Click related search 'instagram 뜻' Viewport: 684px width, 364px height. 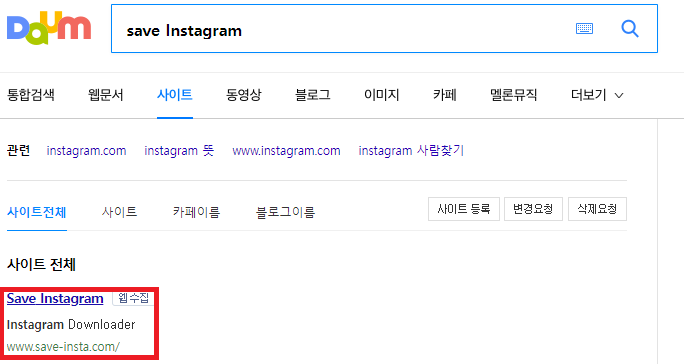179,151
